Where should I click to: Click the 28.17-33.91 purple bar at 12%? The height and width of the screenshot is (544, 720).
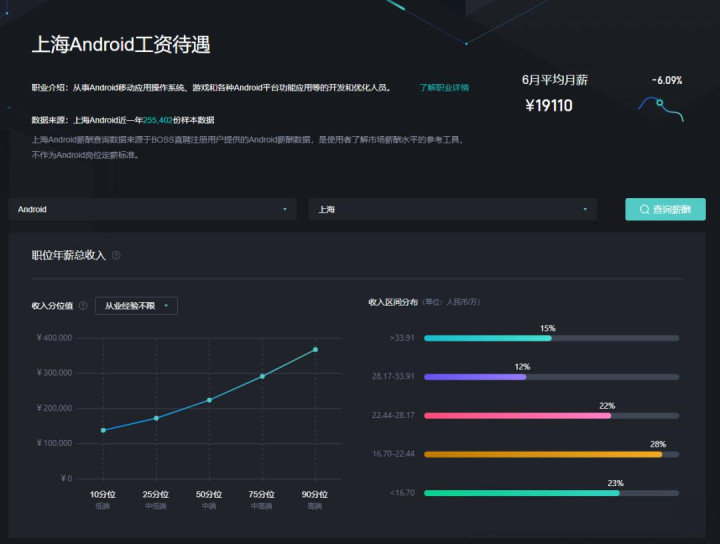pos(475,377)
